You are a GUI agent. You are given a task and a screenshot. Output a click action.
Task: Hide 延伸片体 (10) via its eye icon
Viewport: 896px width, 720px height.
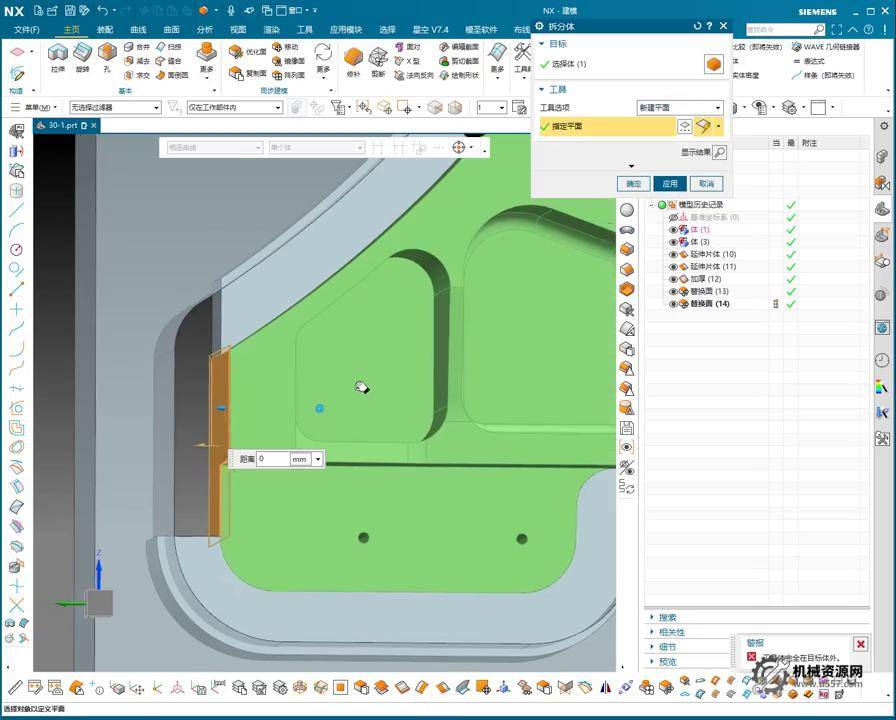click(673, 255)
